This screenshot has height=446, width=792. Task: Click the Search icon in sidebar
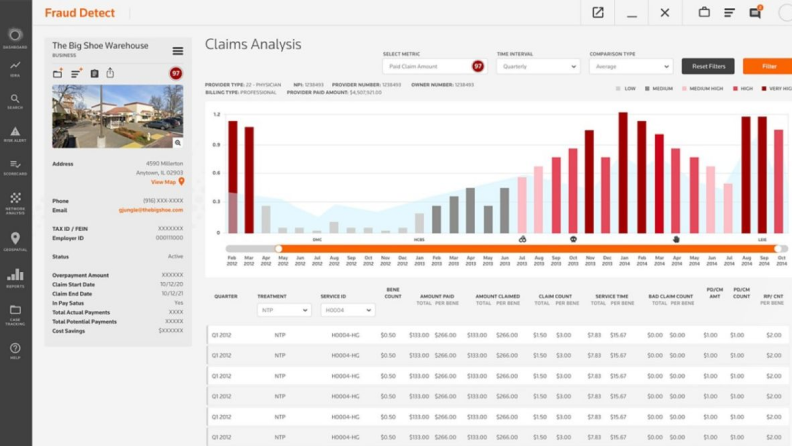15,100
